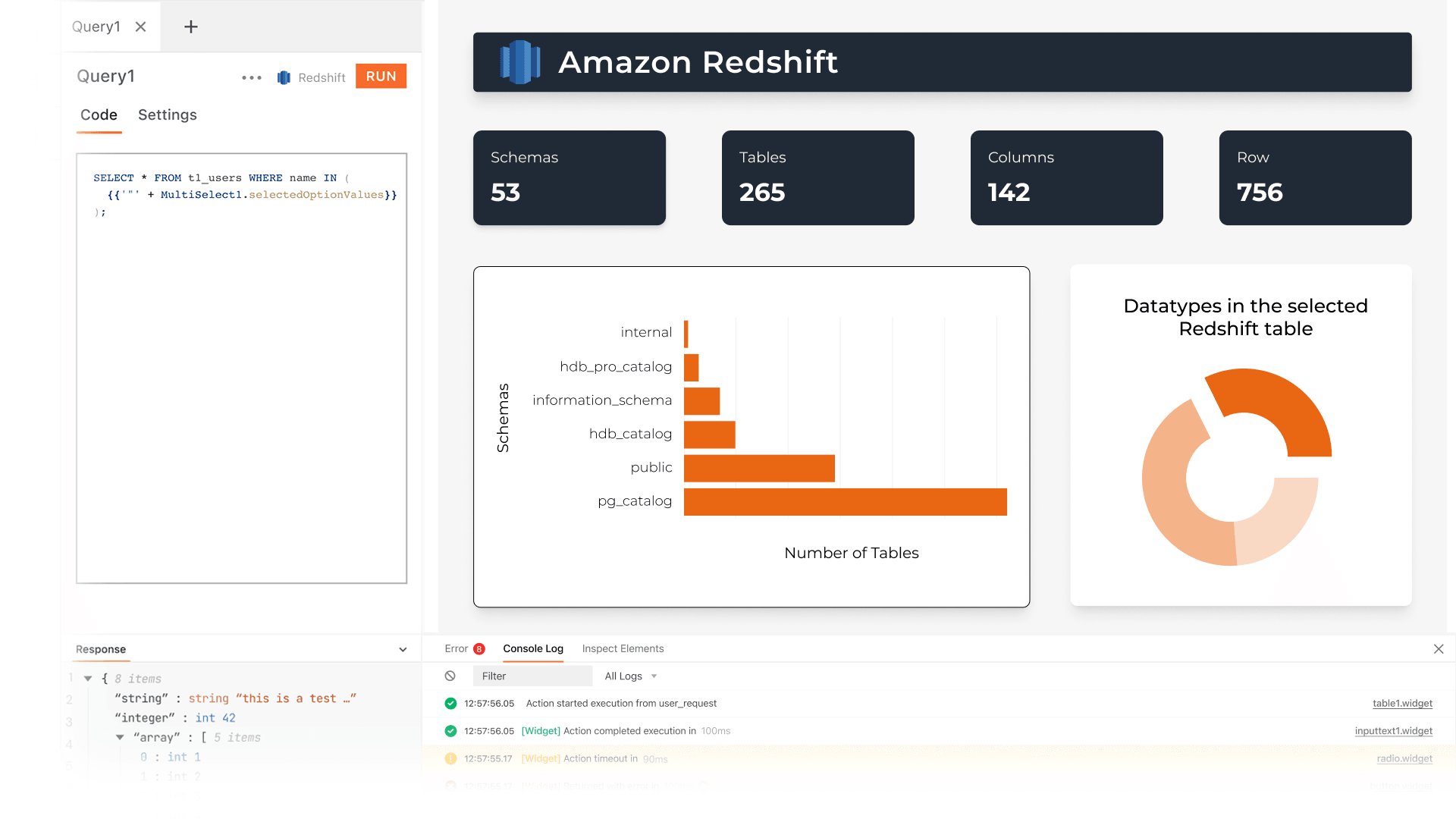The height and width of the screenshot is (819, 1456).
Task: Select the pg_catalog bar in the schema chart
Action: pyautogui.click(x=845, y=501)
